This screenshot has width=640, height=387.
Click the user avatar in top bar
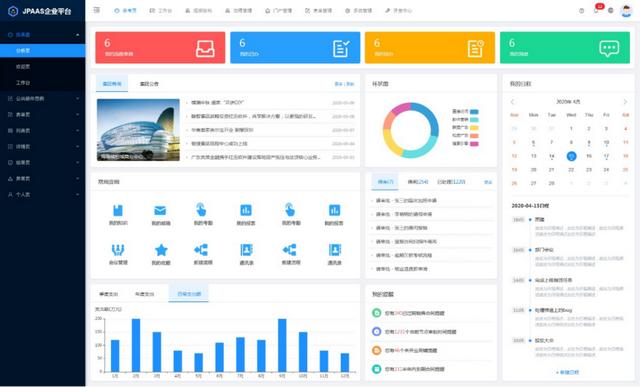pyautogui.click(x=626, y=11)
